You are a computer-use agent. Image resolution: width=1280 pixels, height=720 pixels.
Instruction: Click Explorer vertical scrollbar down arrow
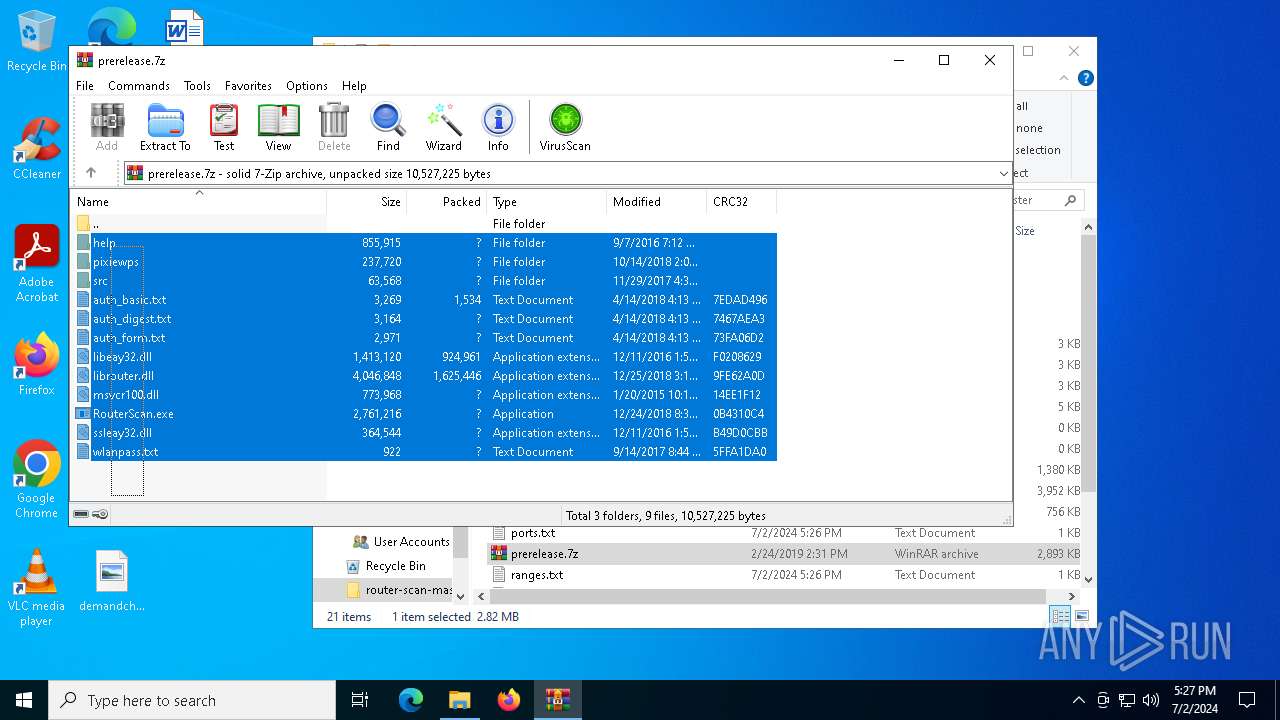pyautogui.click(x=1088, y=579)
